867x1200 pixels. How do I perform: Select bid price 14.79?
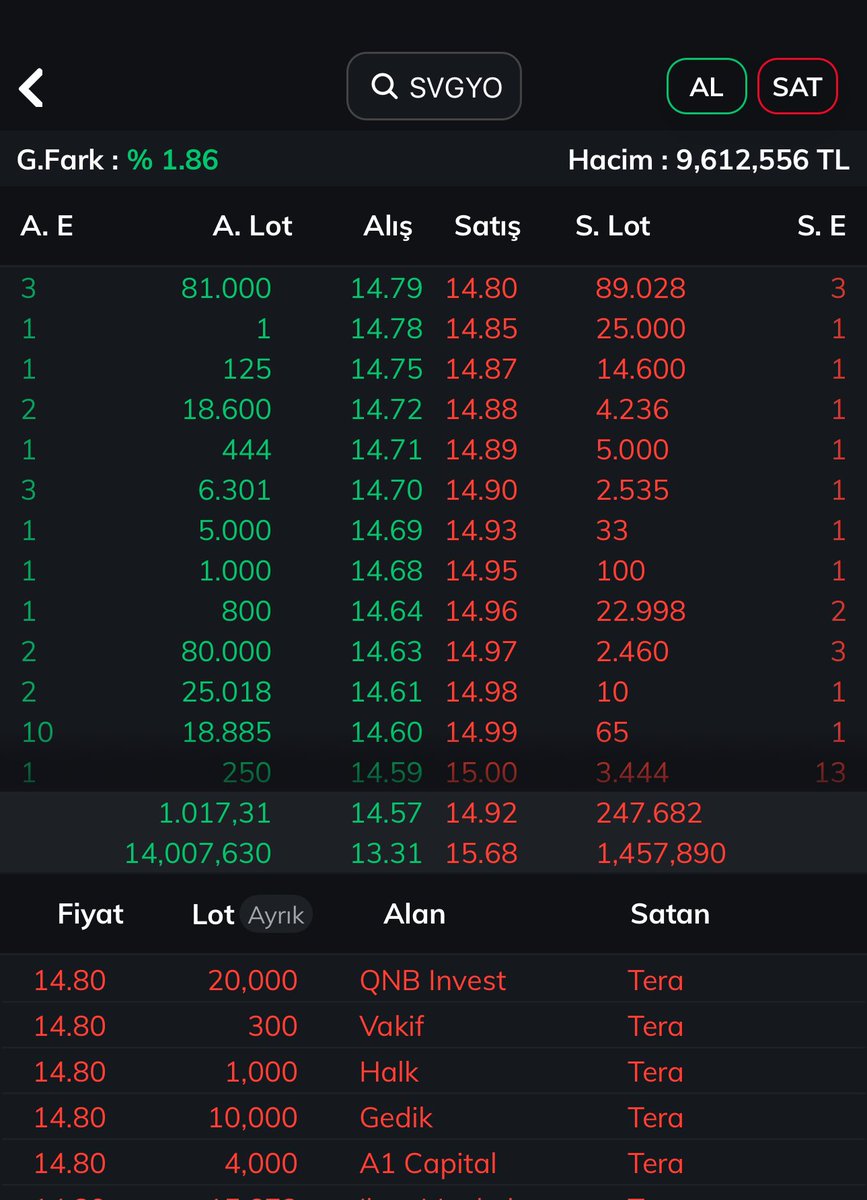coord(386,289)
